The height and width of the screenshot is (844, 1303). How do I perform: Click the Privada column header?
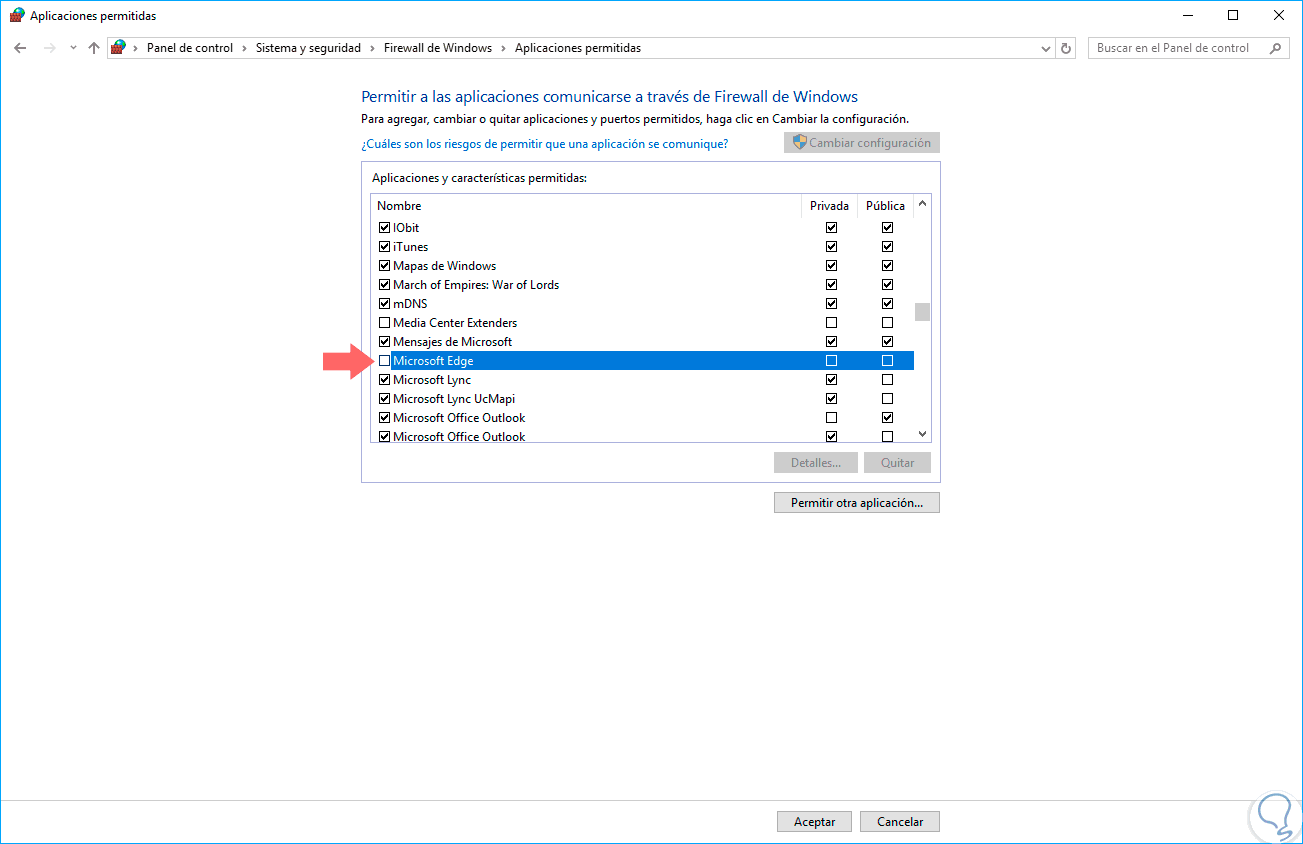tap(830, 206)
